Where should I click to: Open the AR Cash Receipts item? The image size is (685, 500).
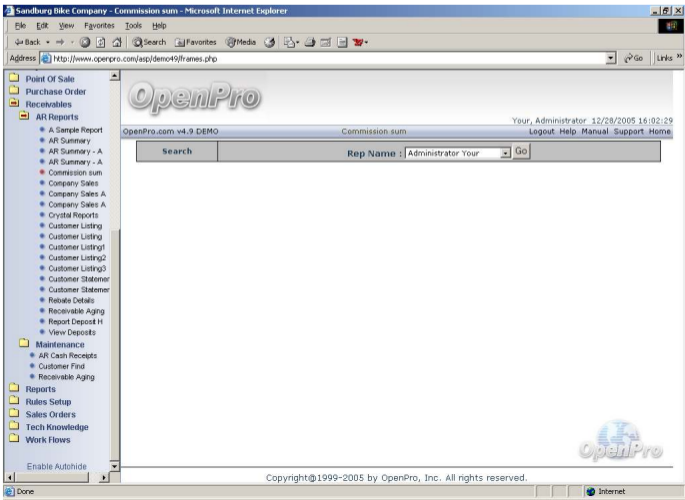(68, 355)
